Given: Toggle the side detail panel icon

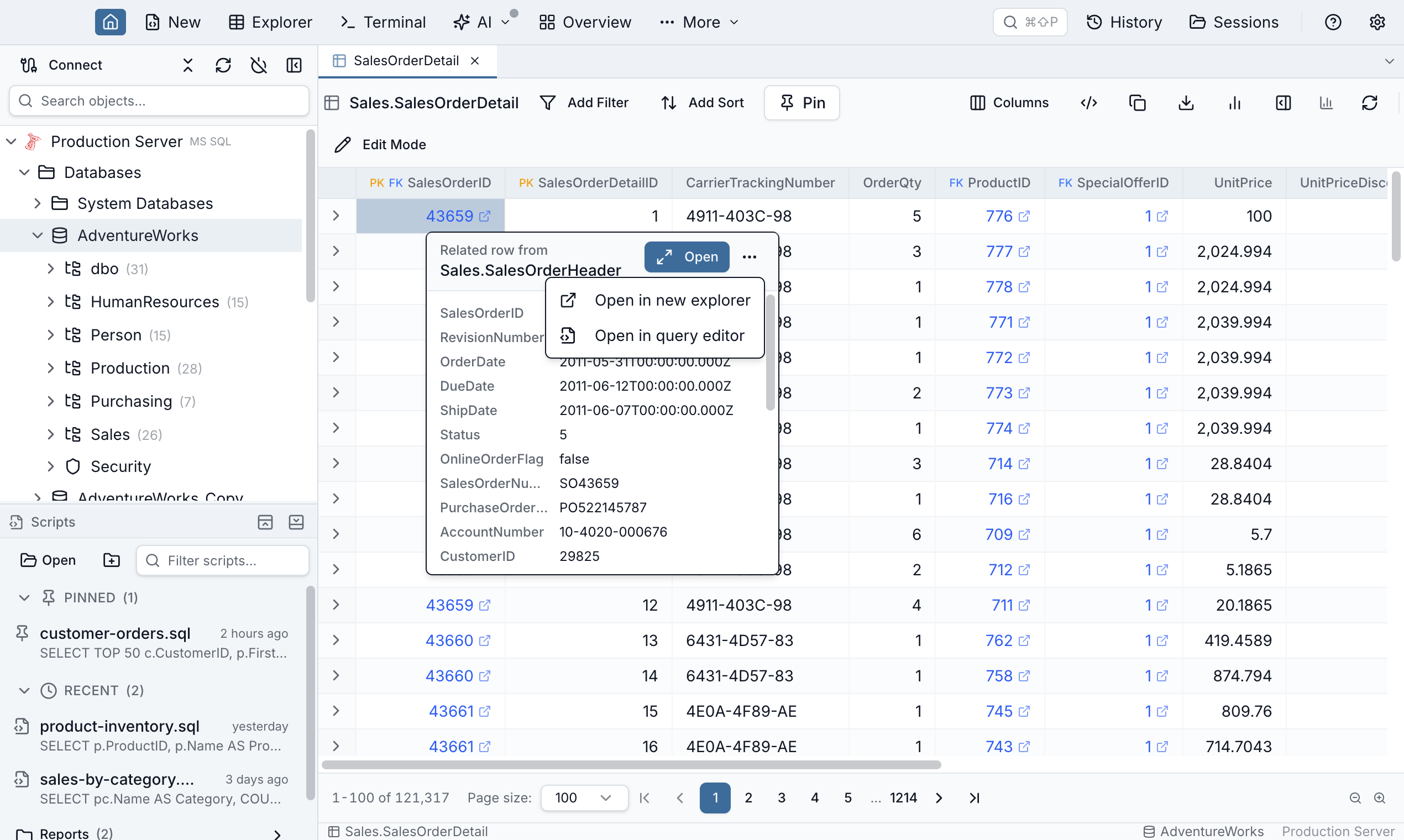Looking at the screenshot, I should point(1283,102).
